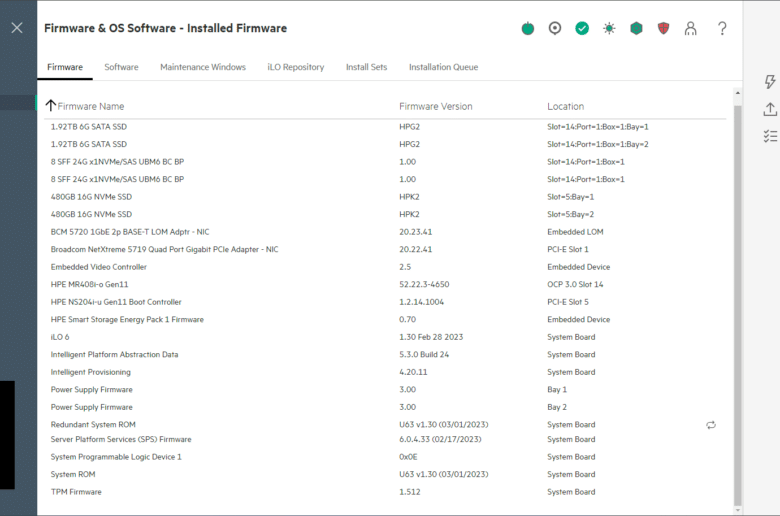
Task: Click the green checkmark health status icon
Action: pyautogui.click(x=582, y=28)
